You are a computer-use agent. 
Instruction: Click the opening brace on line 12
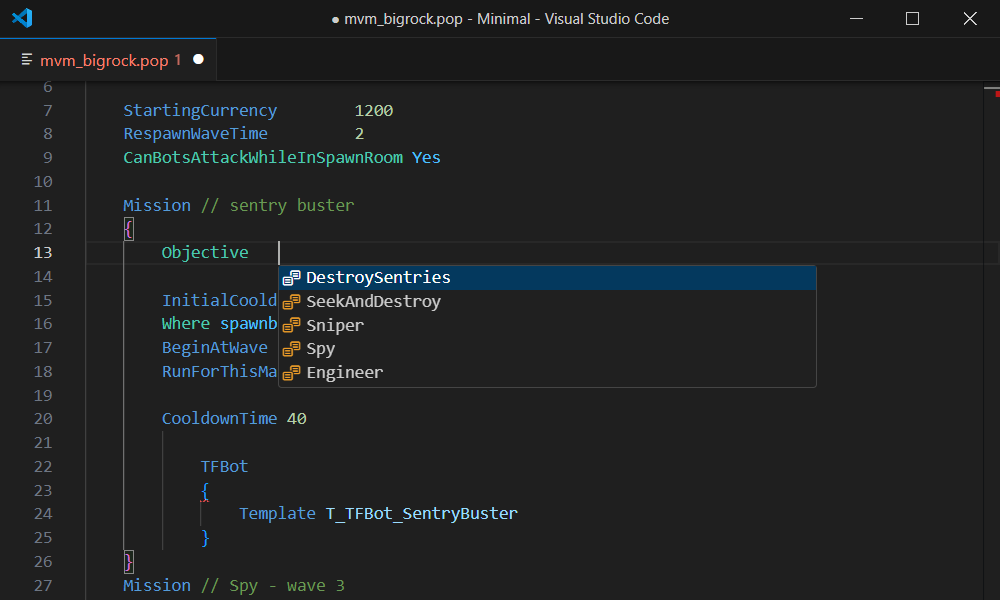129,229
